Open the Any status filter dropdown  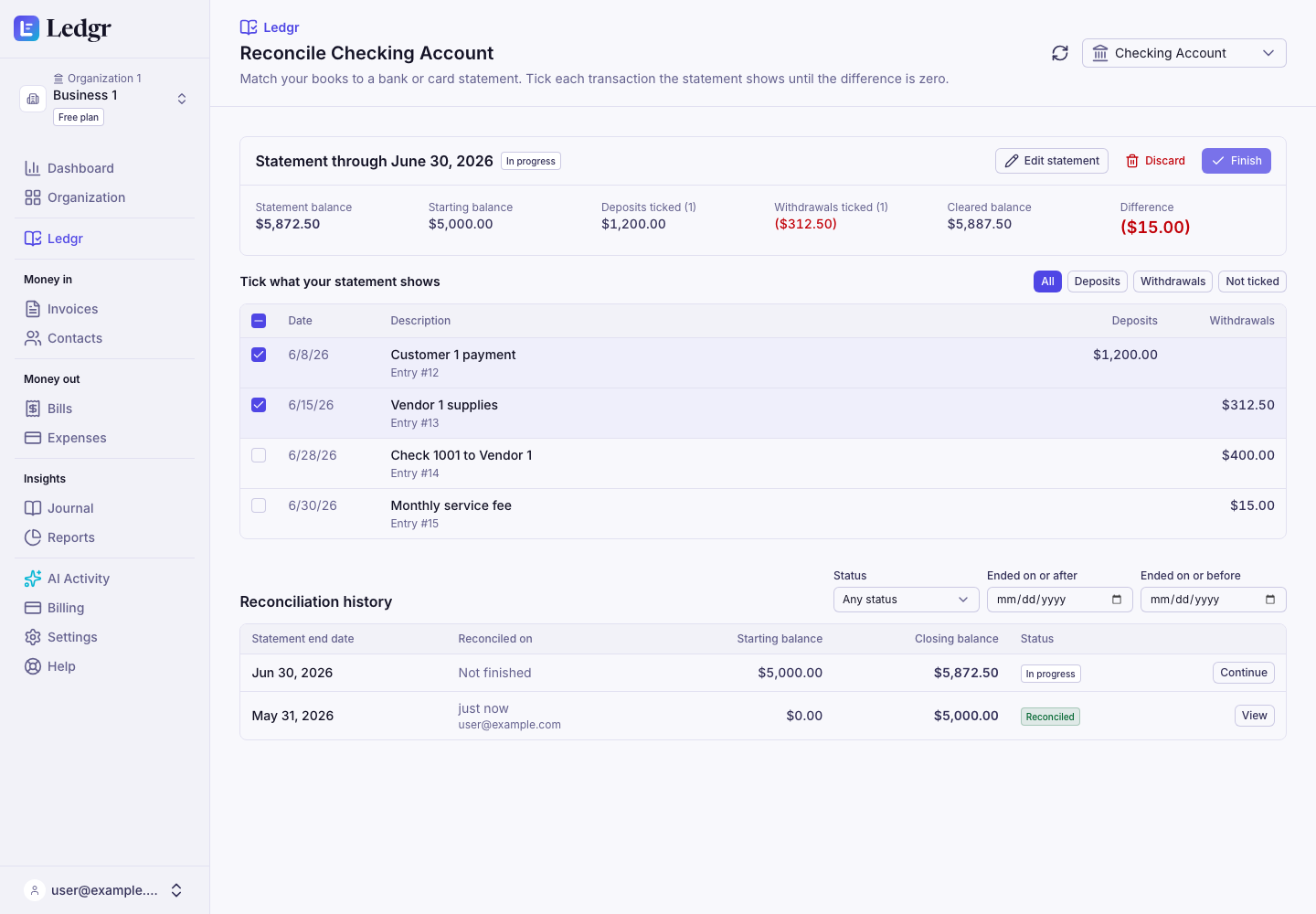(907, 600)
